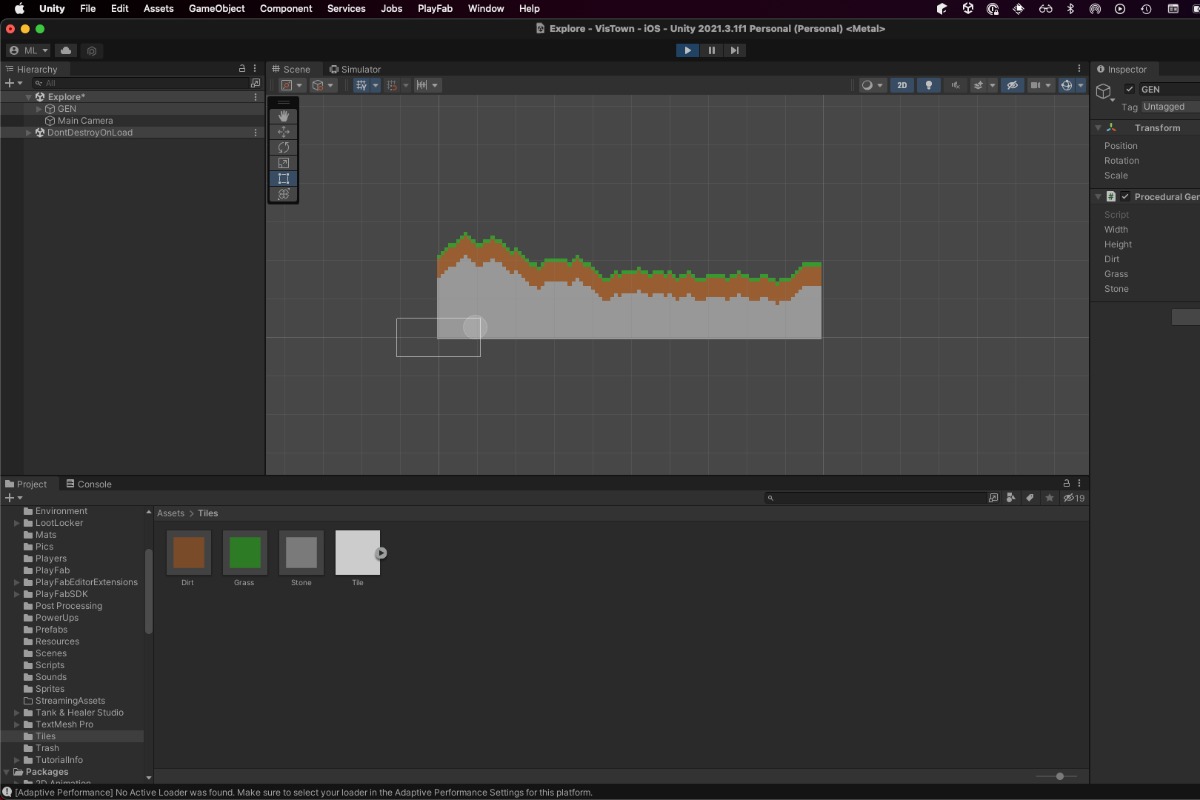1200x800 pixels.
Task: Expand the GEN object in Hierarchy
Action: pyautogui.click(x=39, y=109)
